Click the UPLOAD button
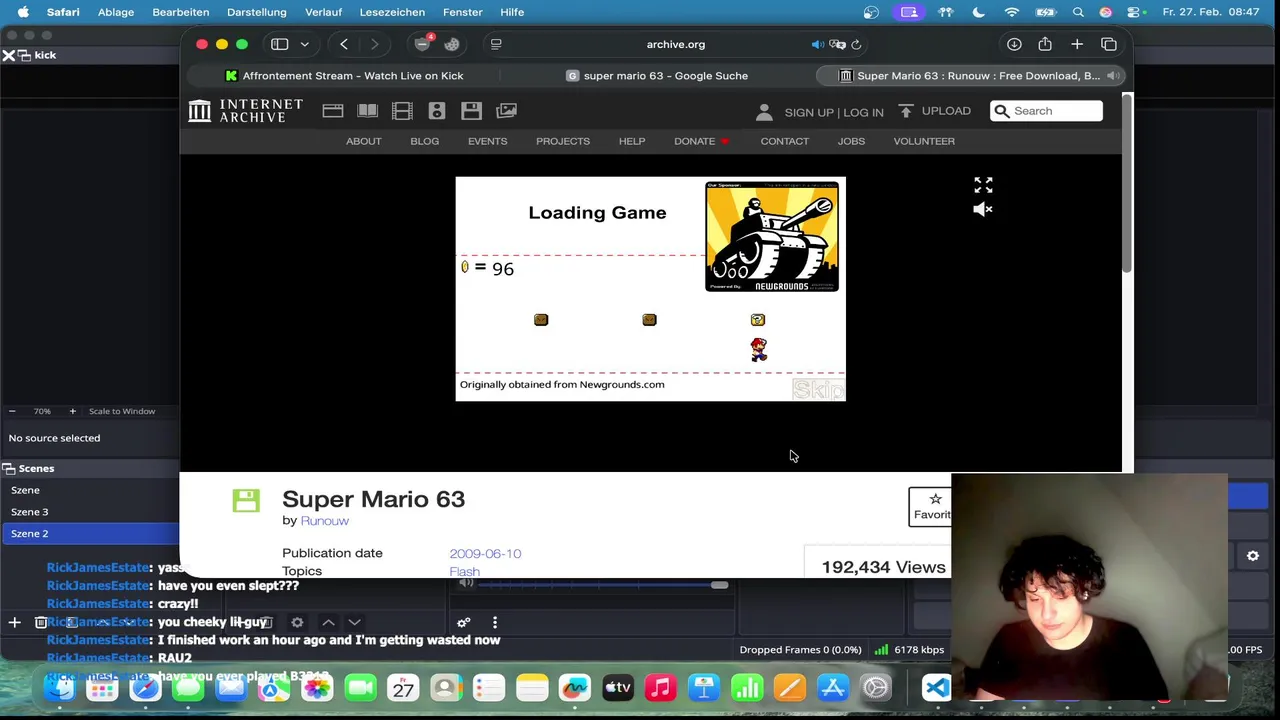The image size is (1280, 720). 935,111
